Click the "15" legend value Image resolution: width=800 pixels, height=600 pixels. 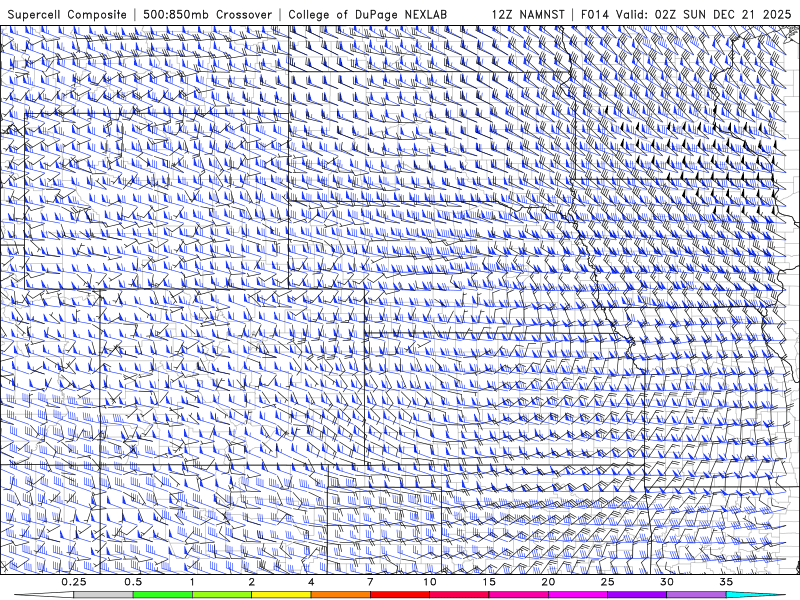pyautogui.click(x=489, y=582)
